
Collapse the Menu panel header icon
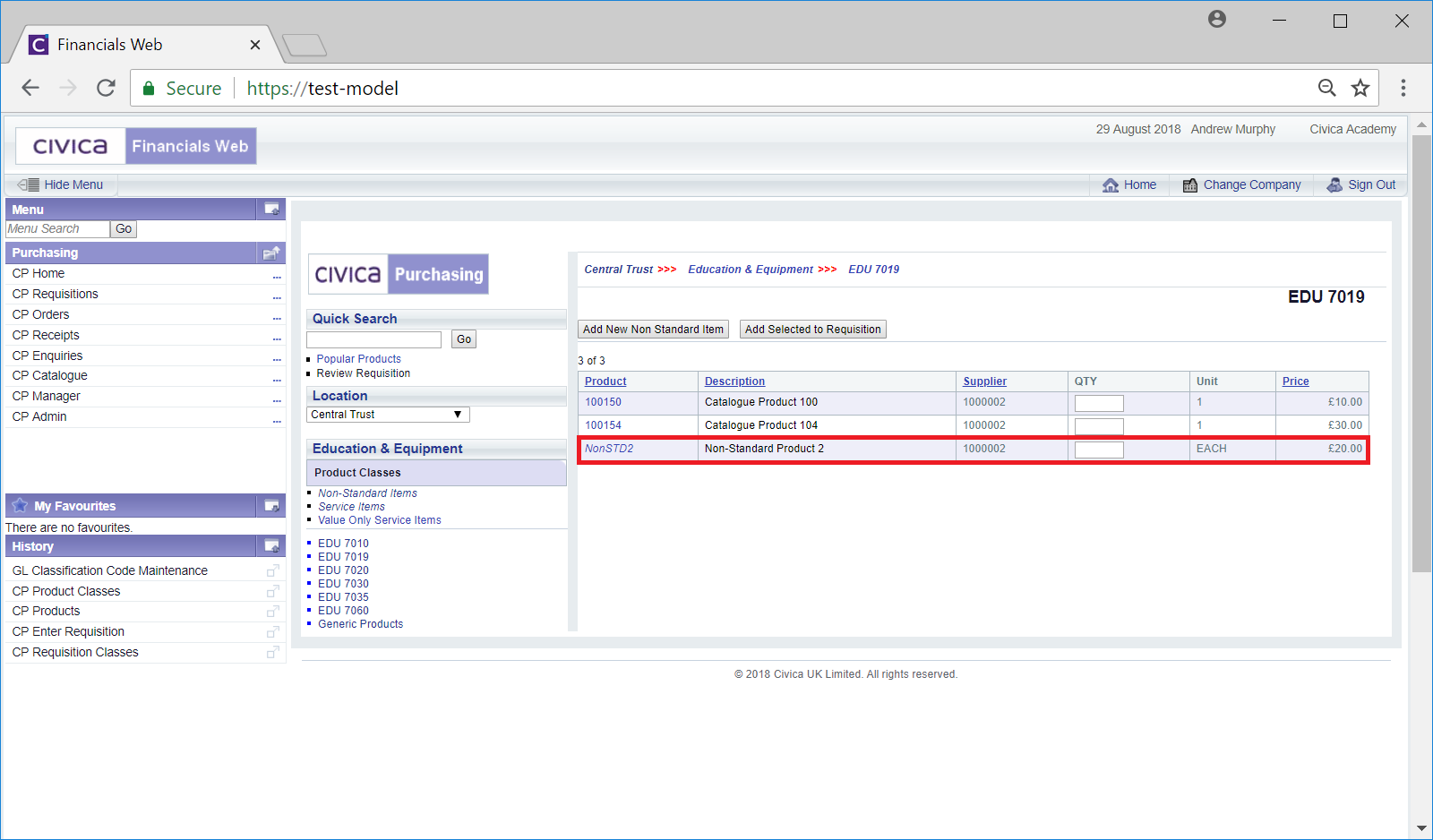pyautogui.click(x=271, y=210)
